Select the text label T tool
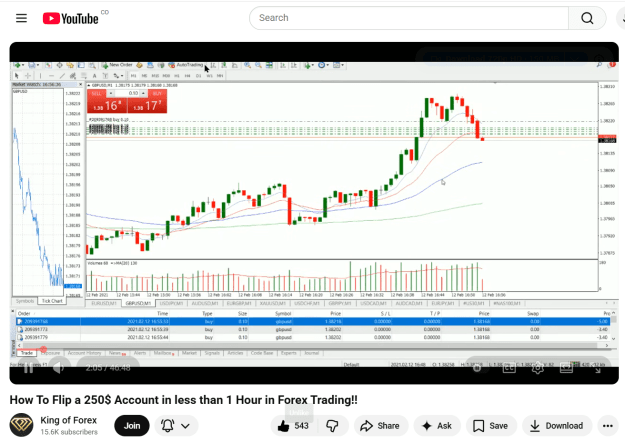The image size is (625, 443). pos(105,75)
